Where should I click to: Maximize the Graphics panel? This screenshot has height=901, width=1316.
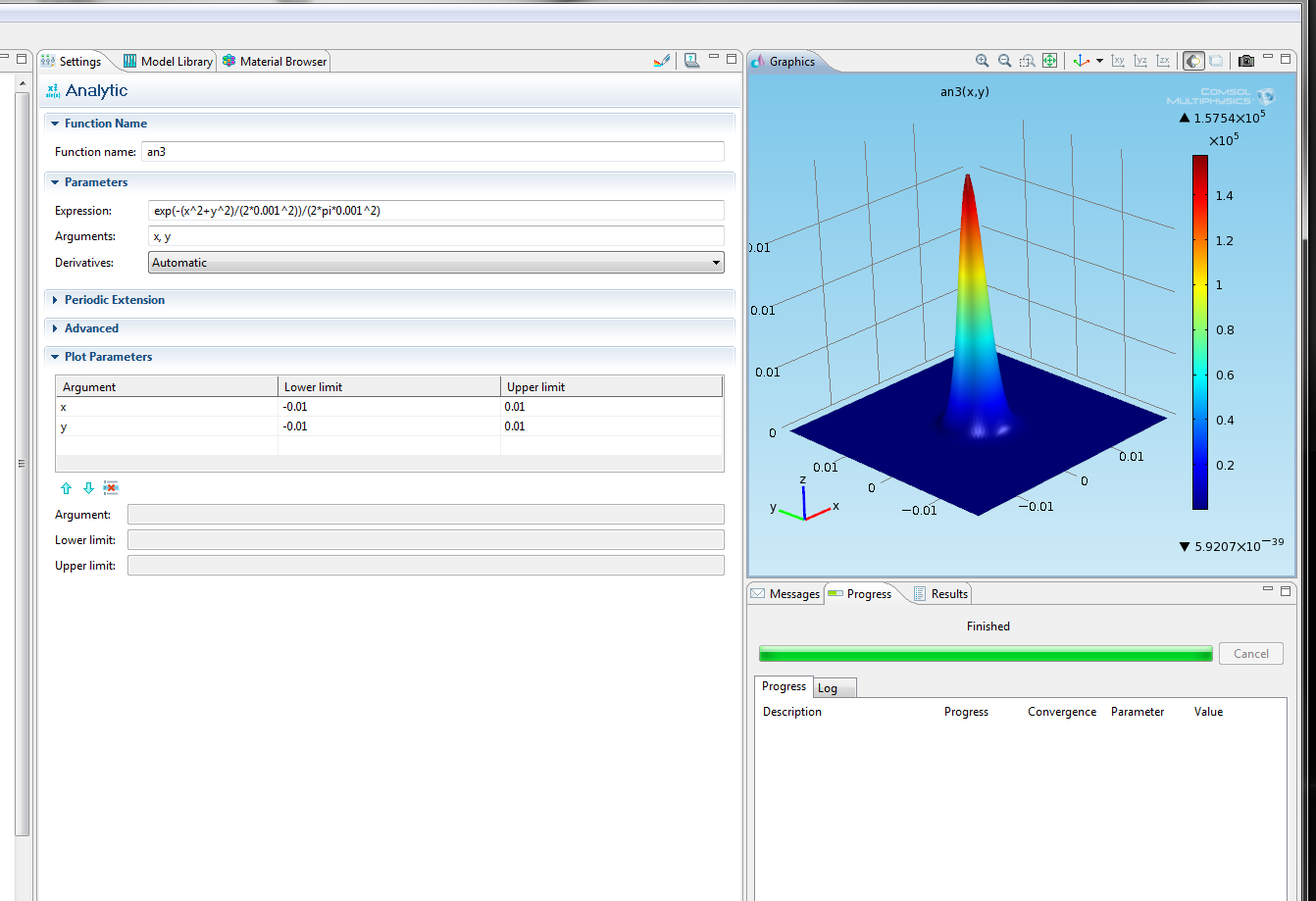coord(1286,59)
